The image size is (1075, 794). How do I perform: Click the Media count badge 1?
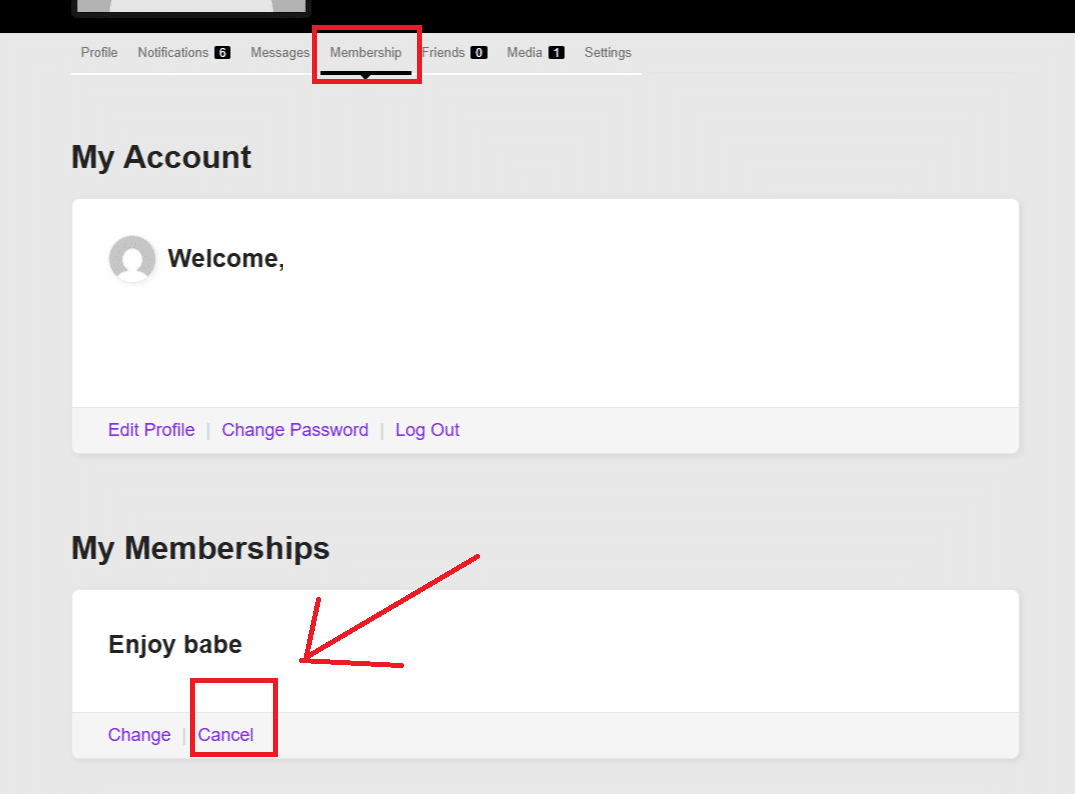[556, 53]
